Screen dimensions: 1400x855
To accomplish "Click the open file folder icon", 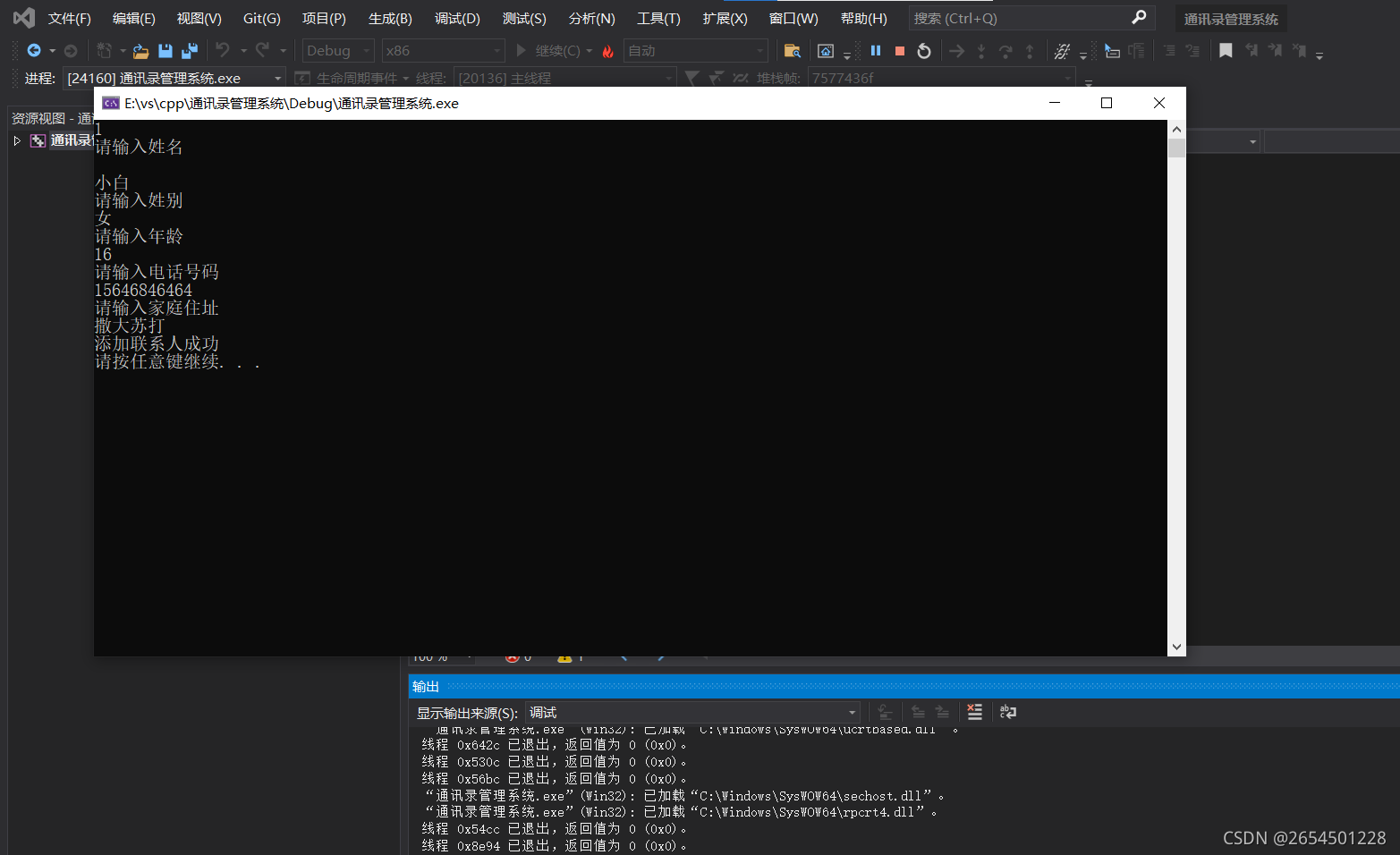I will coord(140,51).
